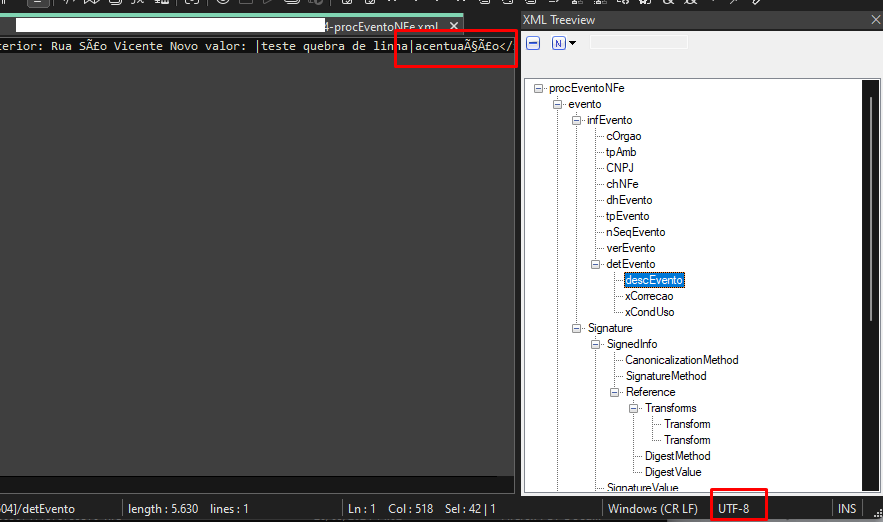Select the xCorrecao tree item

coord(649,296)
